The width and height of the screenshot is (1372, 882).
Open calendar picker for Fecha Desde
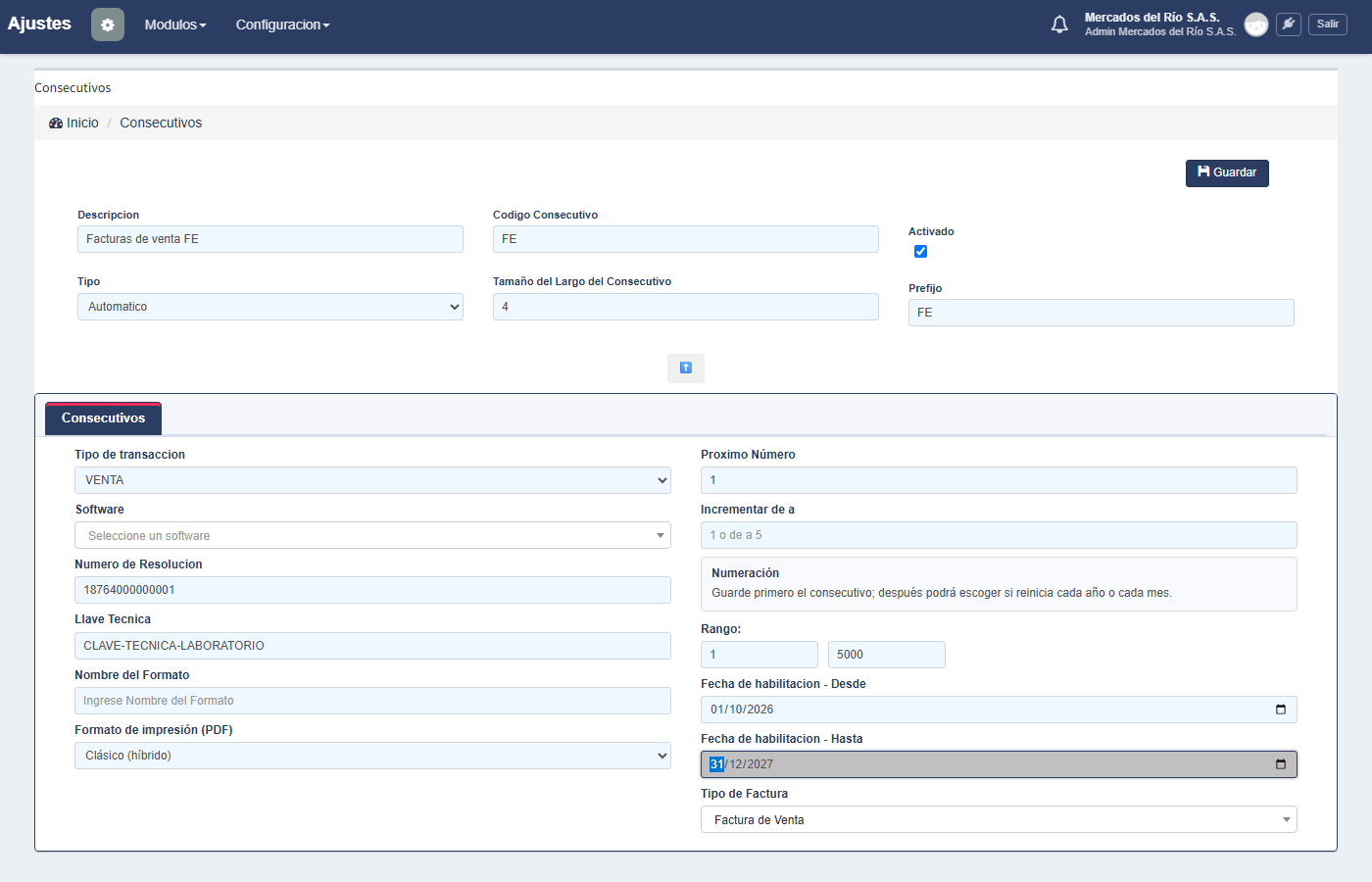(x=1280, y=710)
